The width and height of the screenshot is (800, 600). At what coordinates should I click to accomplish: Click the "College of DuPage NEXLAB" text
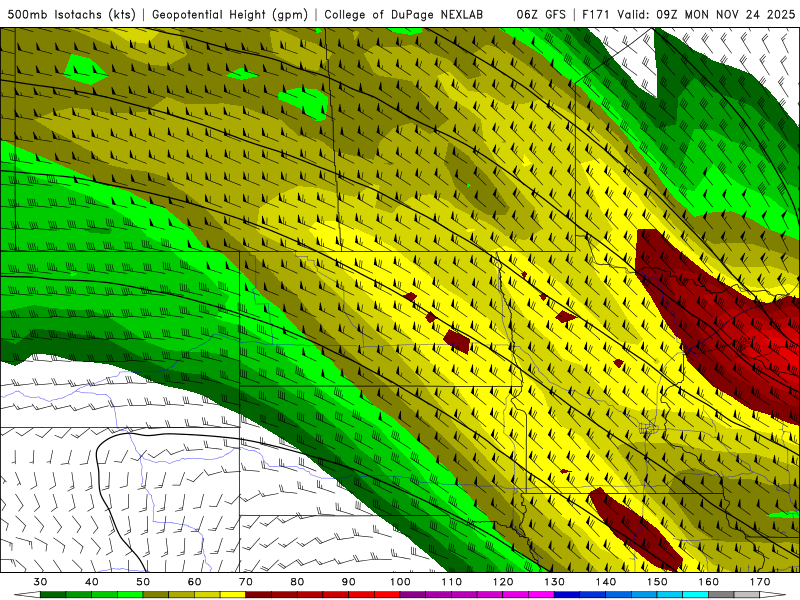(x=404, y=14)
